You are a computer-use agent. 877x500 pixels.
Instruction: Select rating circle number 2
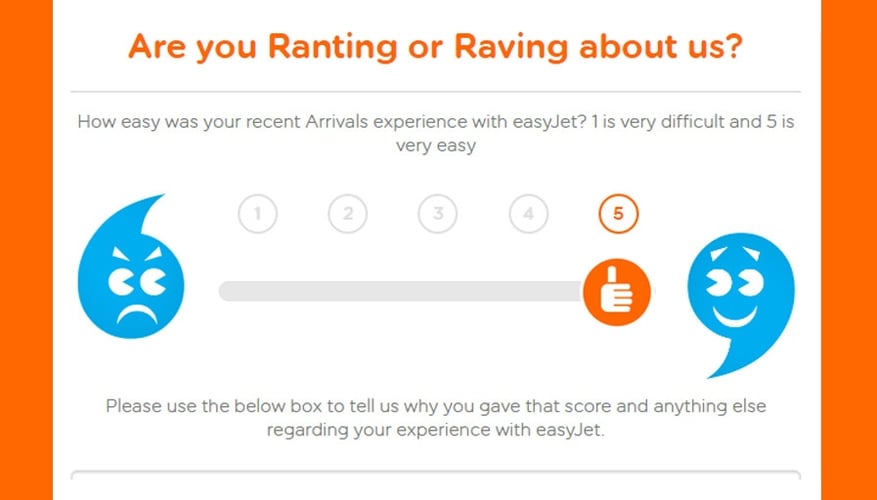click(348, 214)
